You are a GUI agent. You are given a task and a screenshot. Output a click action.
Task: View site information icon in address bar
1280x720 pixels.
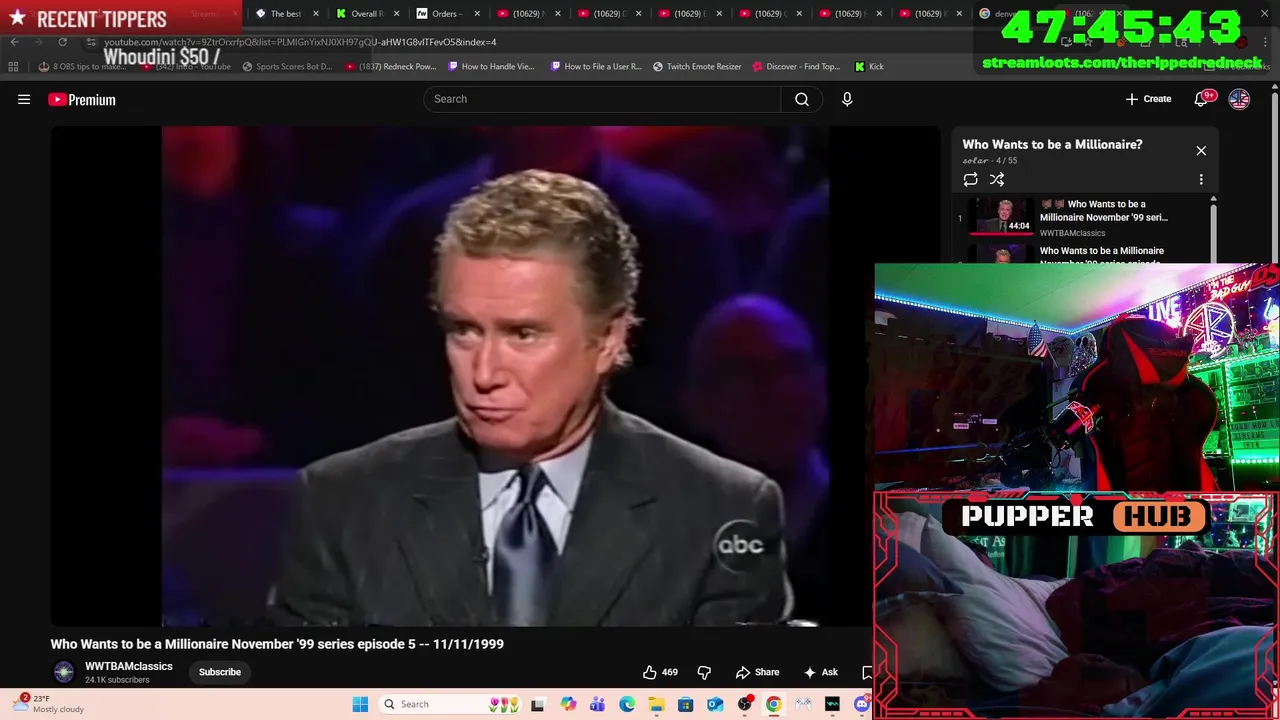pos(91,42)
